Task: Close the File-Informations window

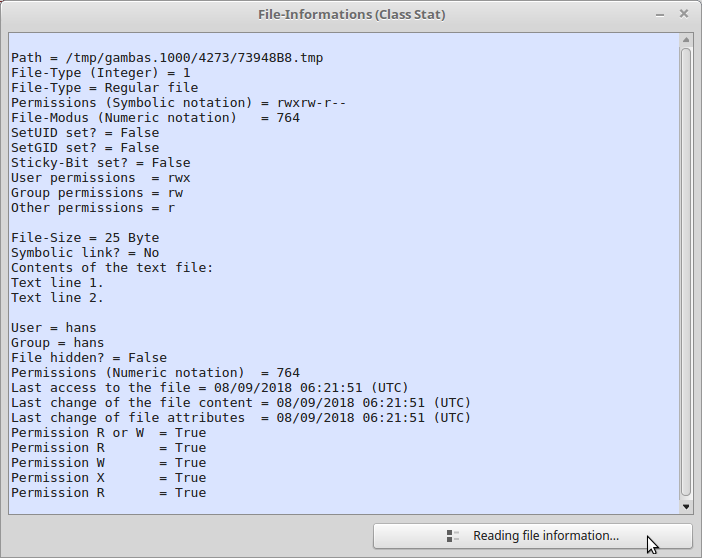Action: point(683,15)
